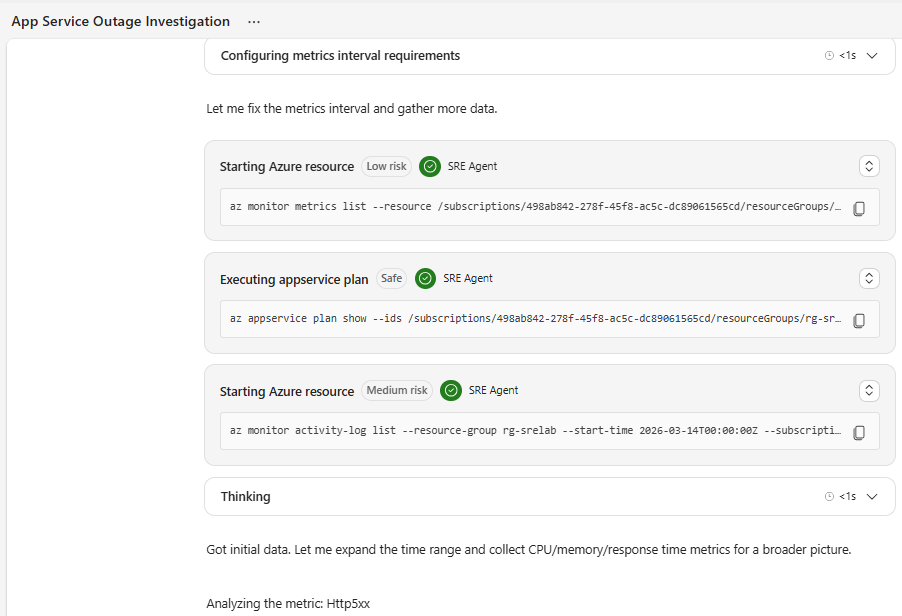Click the SRE Agent checkmark on Low risk card

coord(429,166)
